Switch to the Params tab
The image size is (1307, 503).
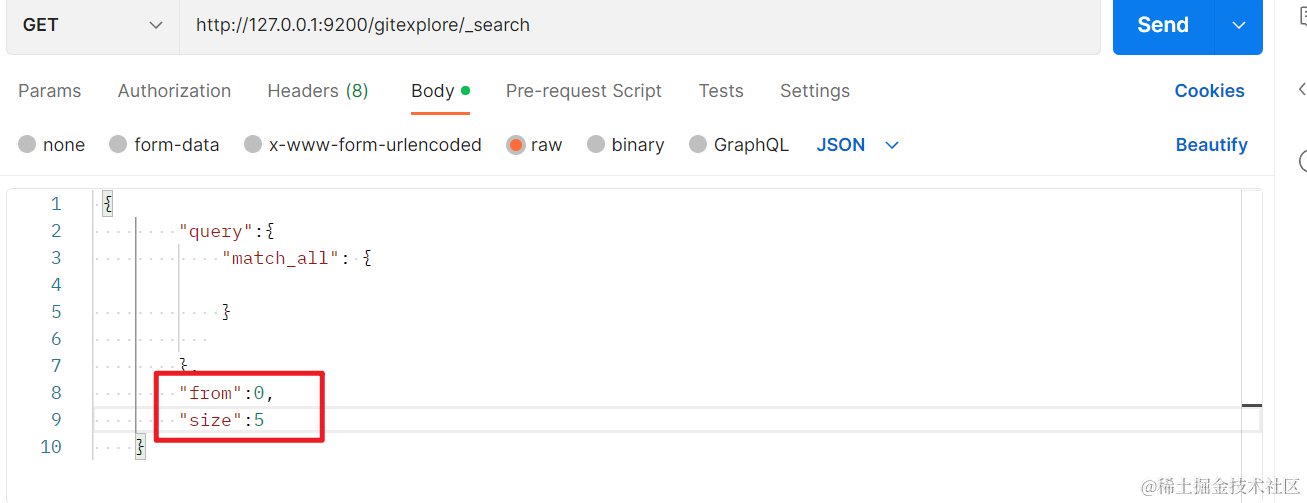click(49, 91)
